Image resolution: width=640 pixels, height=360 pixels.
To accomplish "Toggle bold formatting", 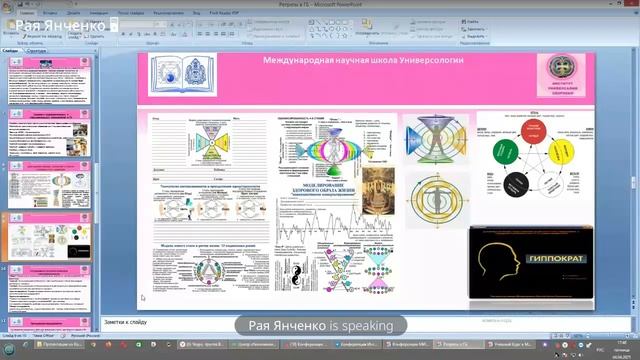I will tap(123, 34).
